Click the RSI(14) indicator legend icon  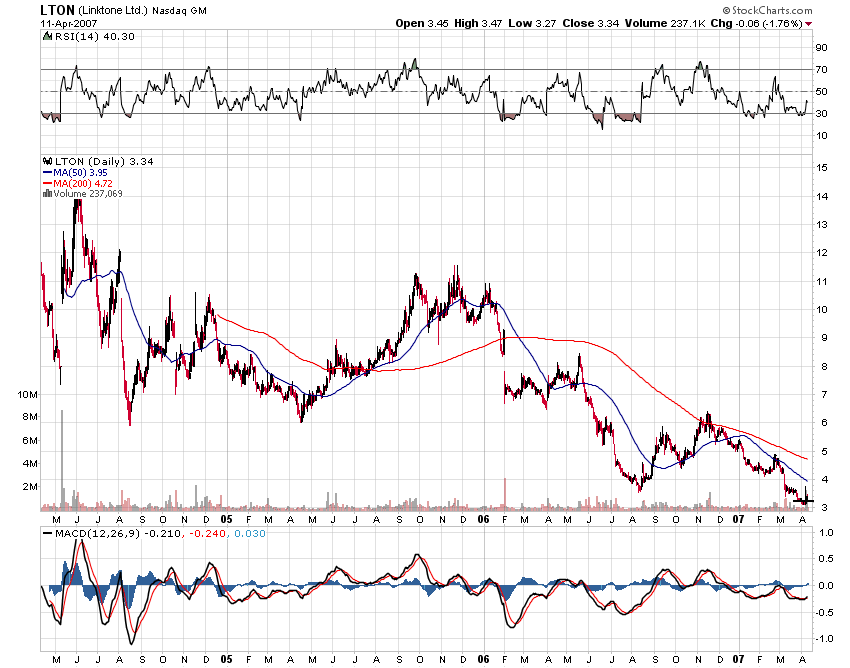click(47, 36)
